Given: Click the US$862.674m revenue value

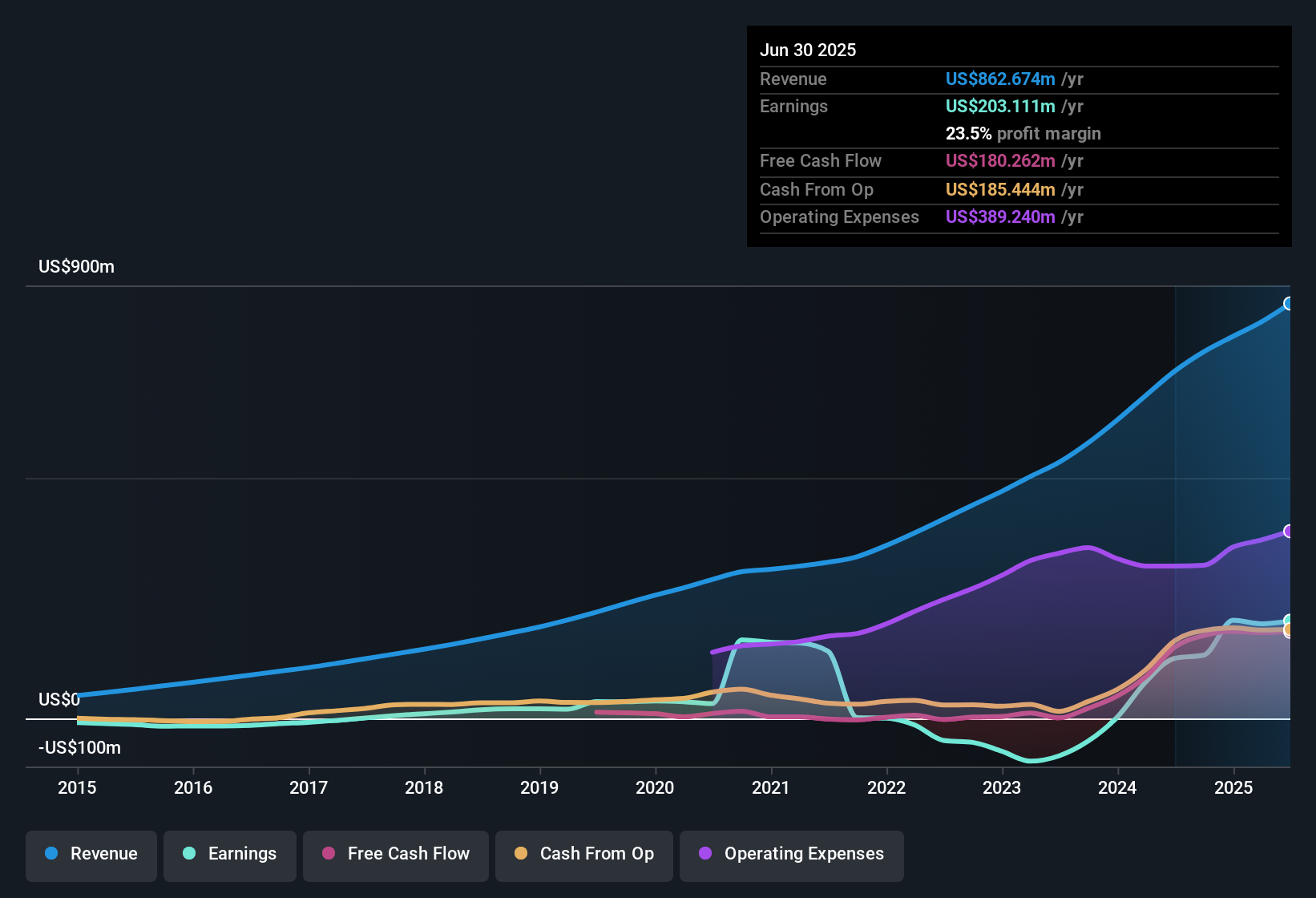Looking at the screenshot, I should pyautogui.click(x=999, y=79).
